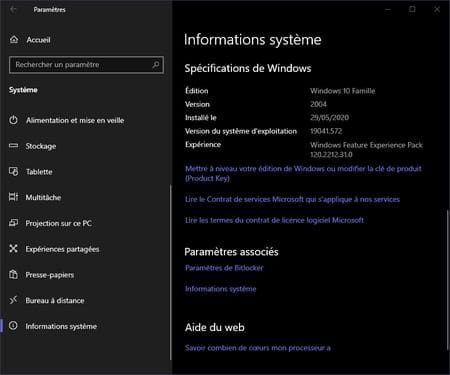Click the power icon for Alimentation
This screenshot has width=450, height=375.
coord(13,120)
